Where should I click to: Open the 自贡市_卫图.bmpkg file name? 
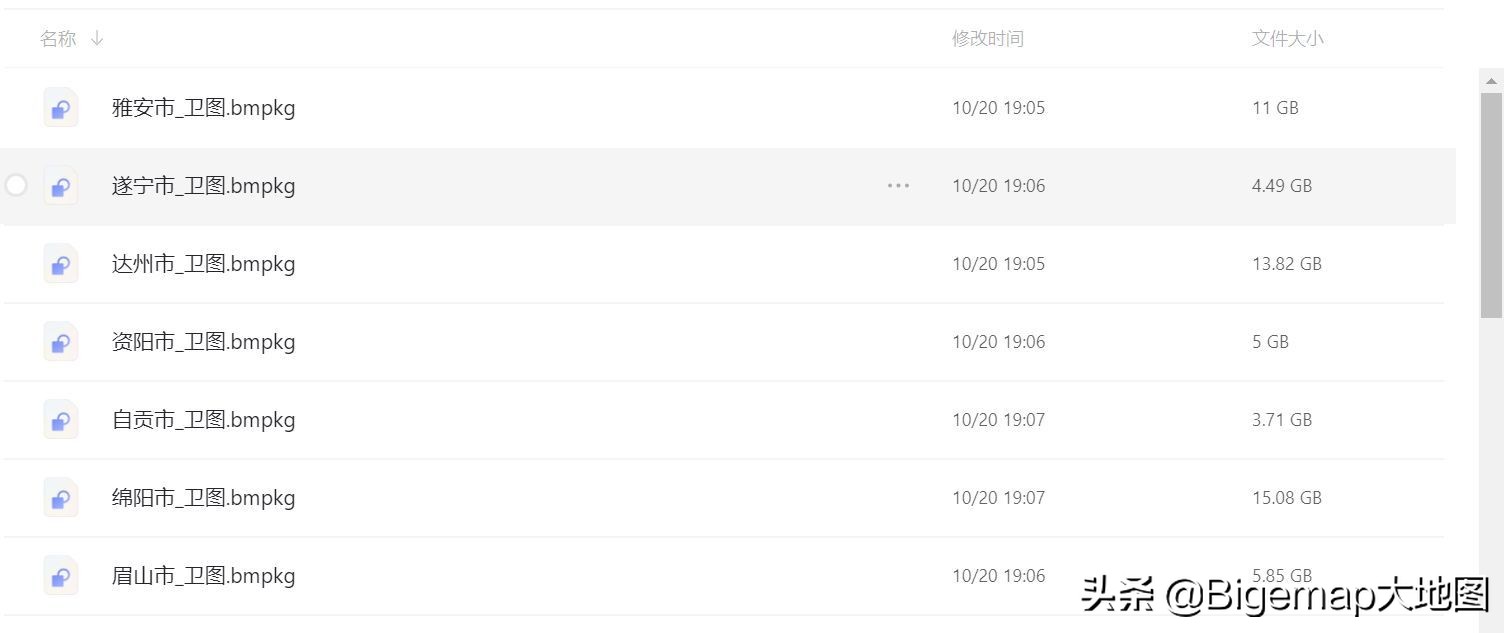coord(203,420)
